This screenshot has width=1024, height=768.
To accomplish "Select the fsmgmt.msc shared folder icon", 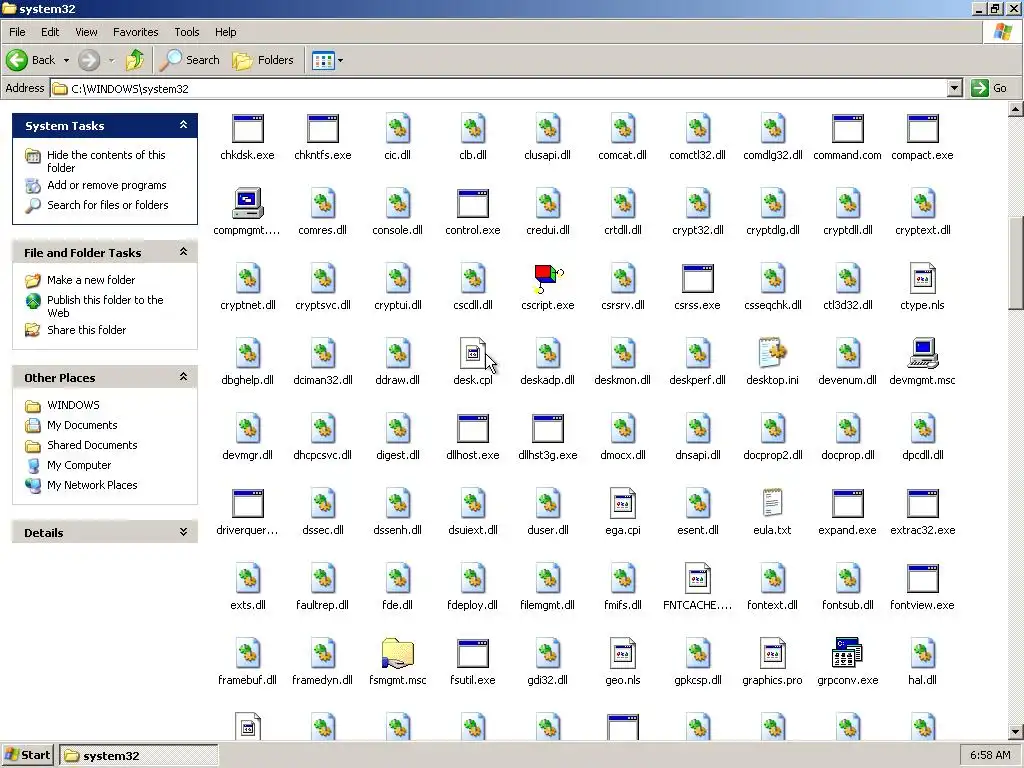I will [x=398, y=653].
